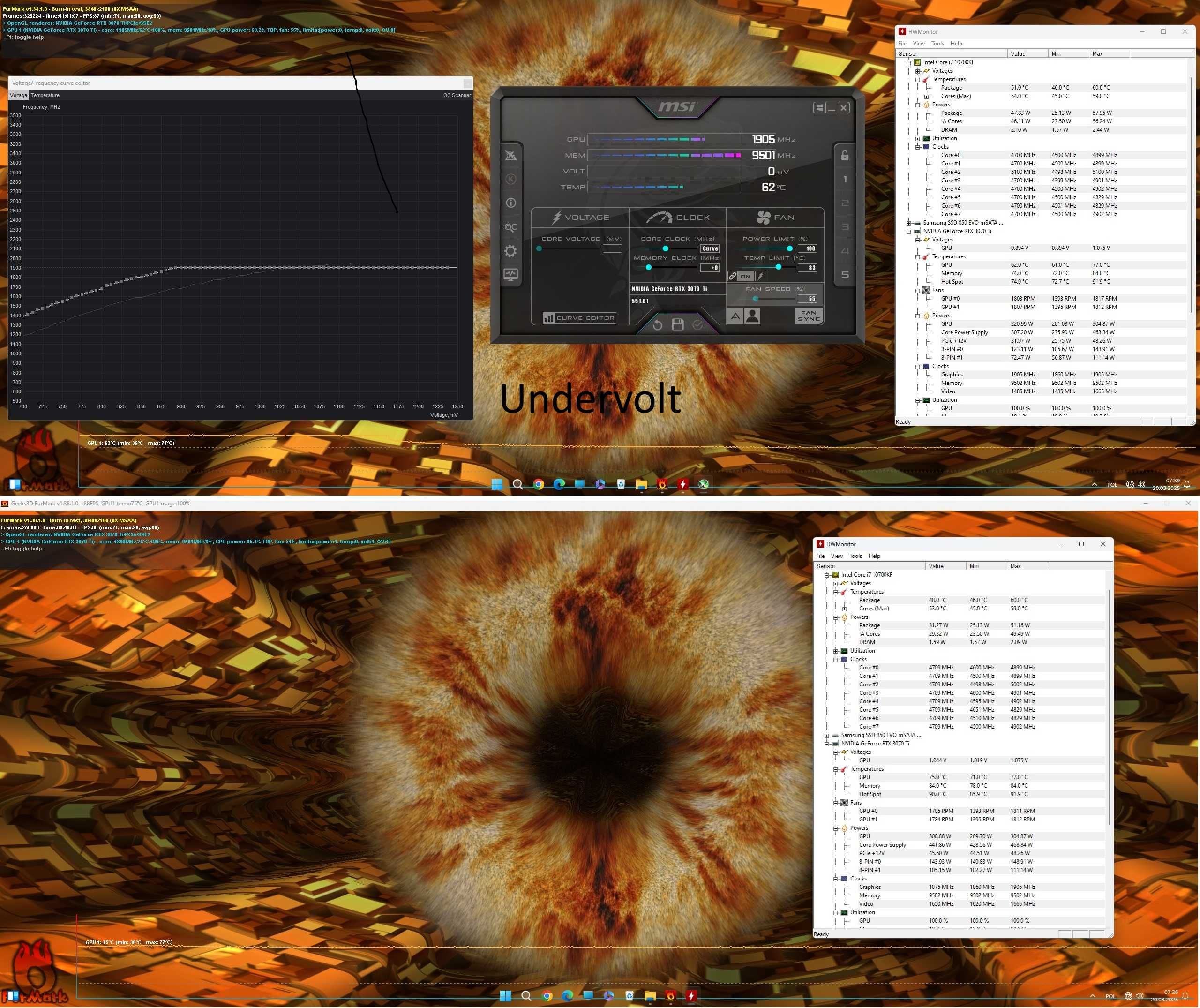Expand Cores (Max) 54.0 °C row in HWMonitor
The width and height of the screenshot is (1200, 1008).
tap(926, 96)
